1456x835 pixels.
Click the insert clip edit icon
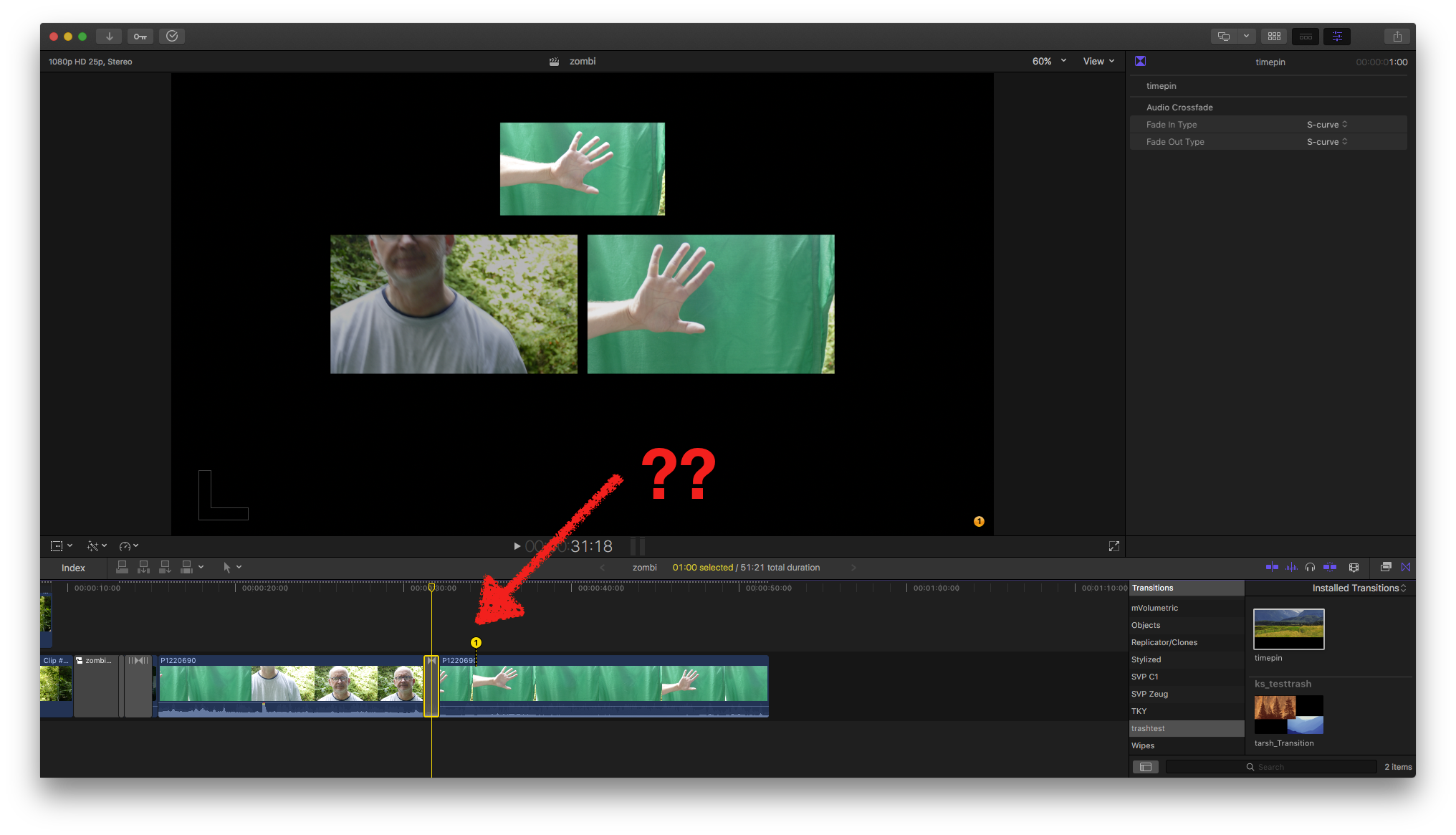(143, 567)
